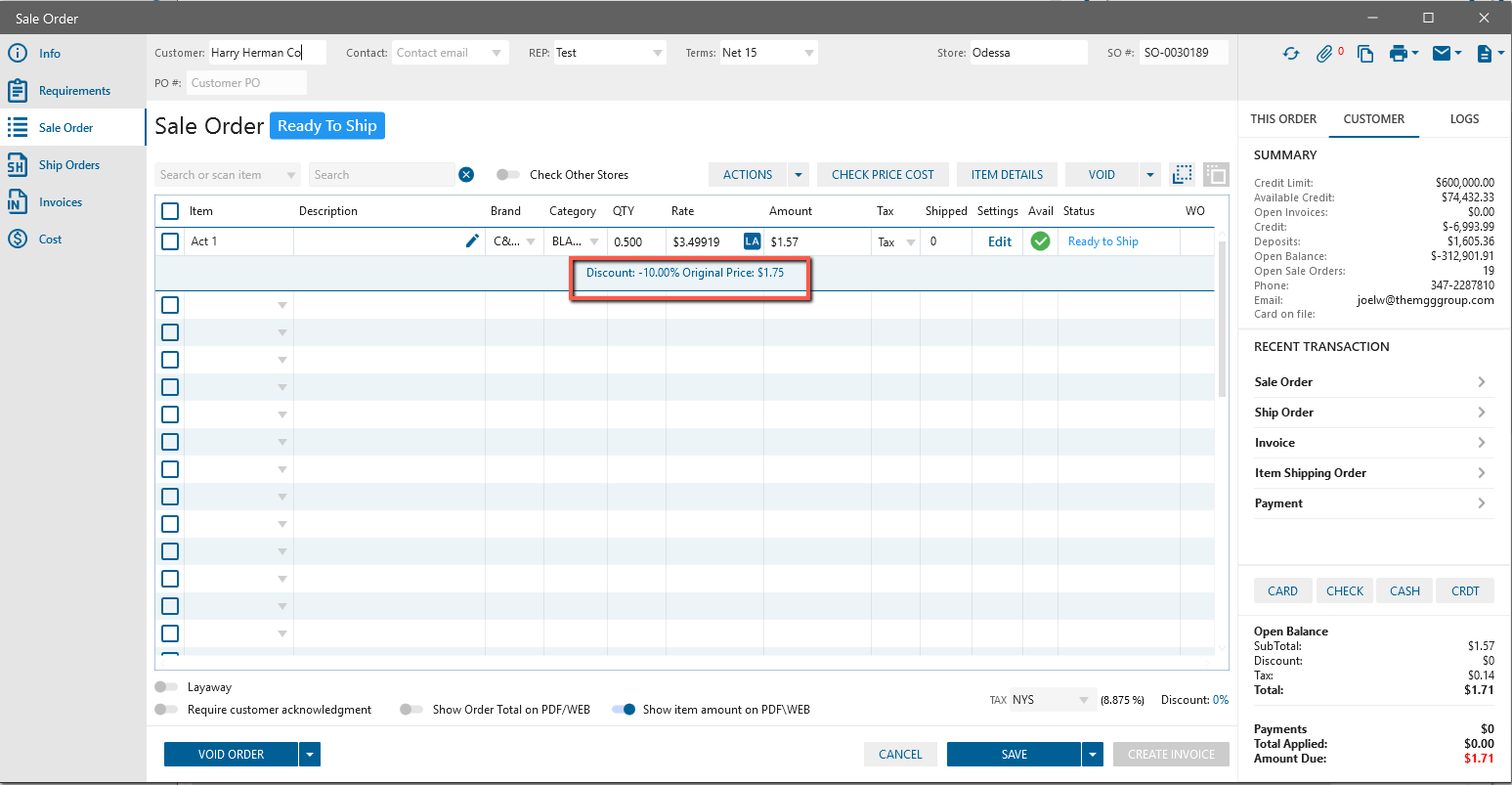Viewport: 1512px width, 785px height.
Task: Click the gray overlapping-windows icon beside the dashed icon
Action: point(1216,174)
